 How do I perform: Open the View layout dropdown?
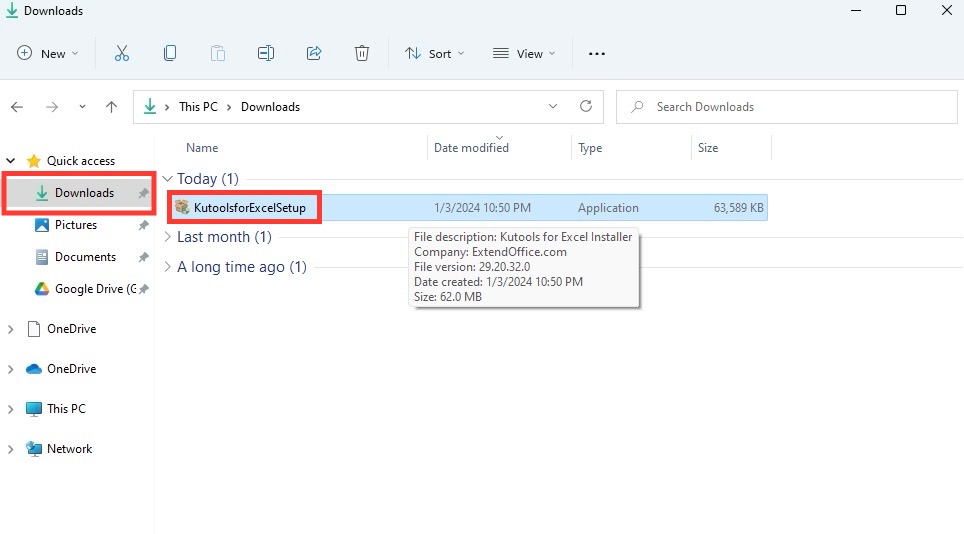[x=524, y=53]
